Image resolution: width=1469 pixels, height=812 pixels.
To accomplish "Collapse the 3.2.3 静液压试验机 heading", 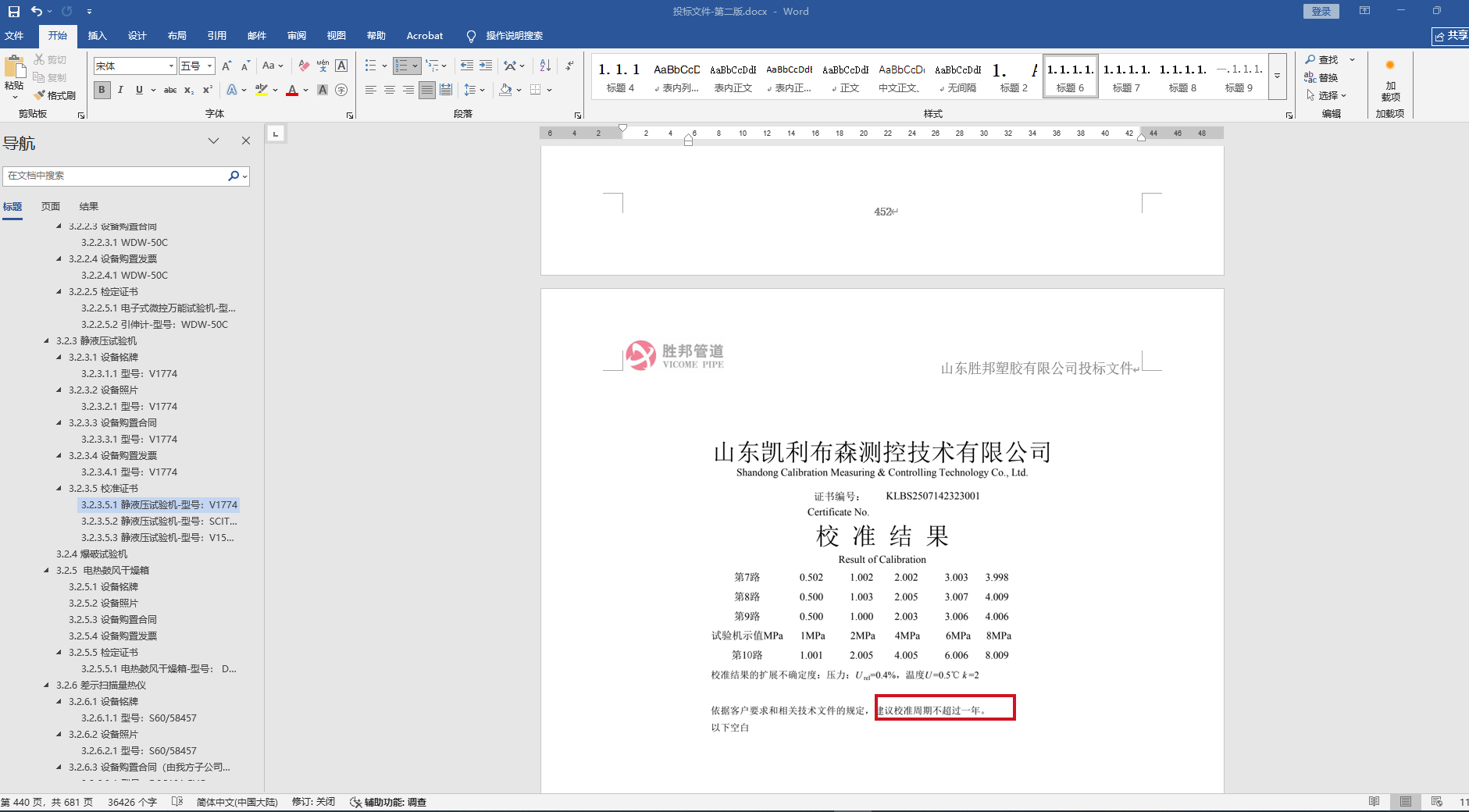I will (47, 340).
